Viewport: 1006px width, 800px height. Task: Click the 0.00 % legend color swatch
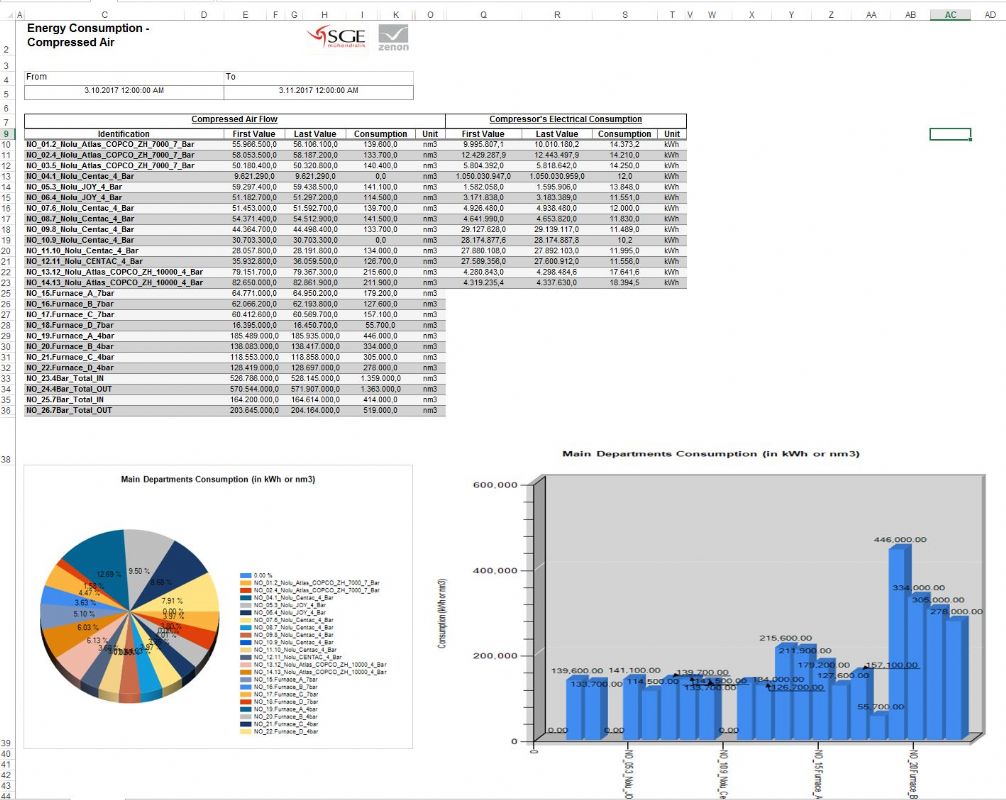tap(245, 575)
